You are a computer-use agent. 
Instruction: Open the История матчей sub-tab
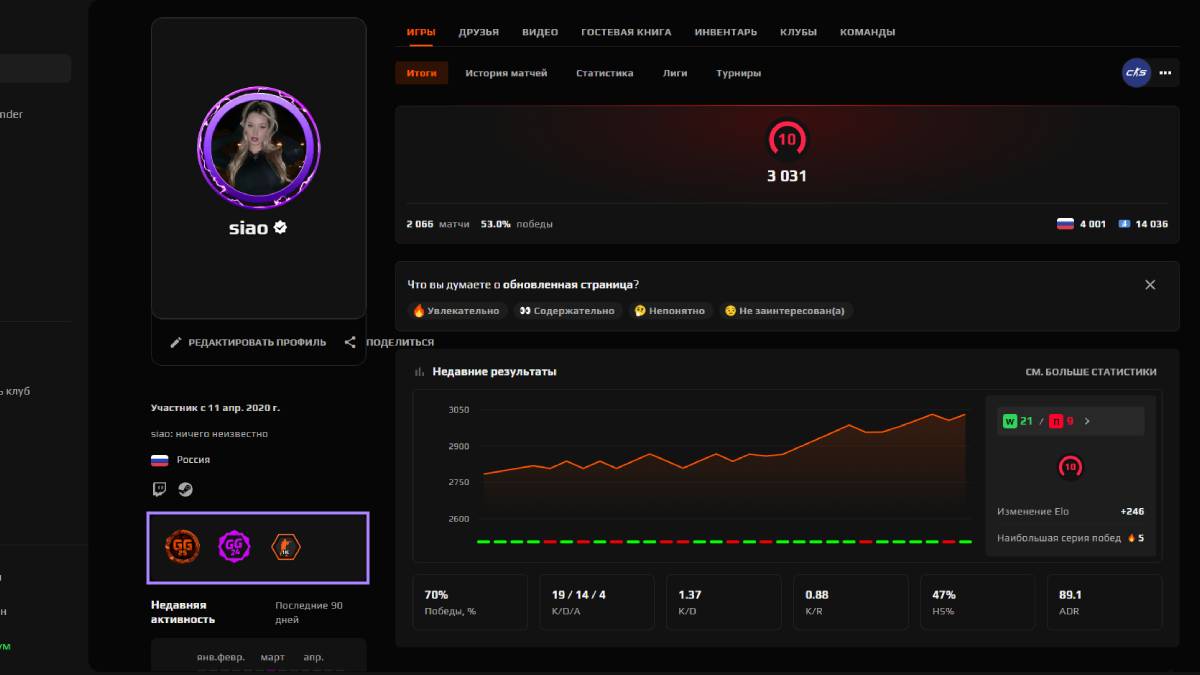[x=506, y=73]
